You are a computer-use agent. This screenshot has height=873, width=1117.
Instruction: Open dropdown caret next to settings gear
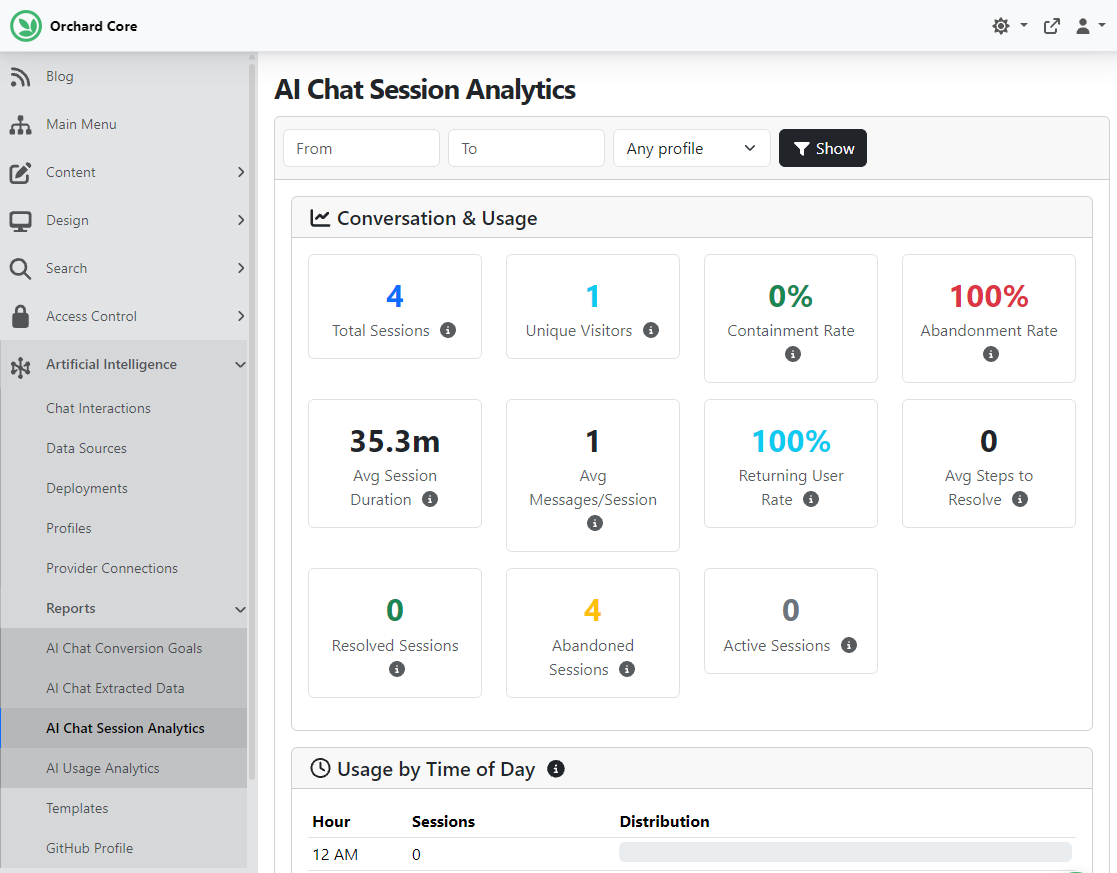tap(1024, 25)
